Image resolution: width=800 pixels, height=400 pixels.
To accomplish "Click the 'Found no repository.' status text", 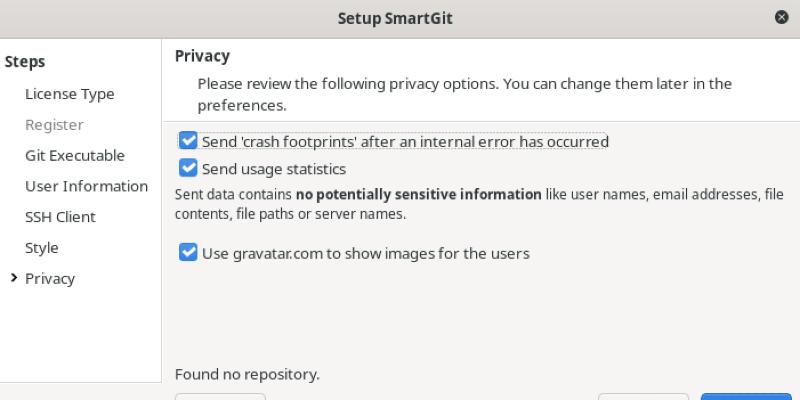I will click(247, 375).
